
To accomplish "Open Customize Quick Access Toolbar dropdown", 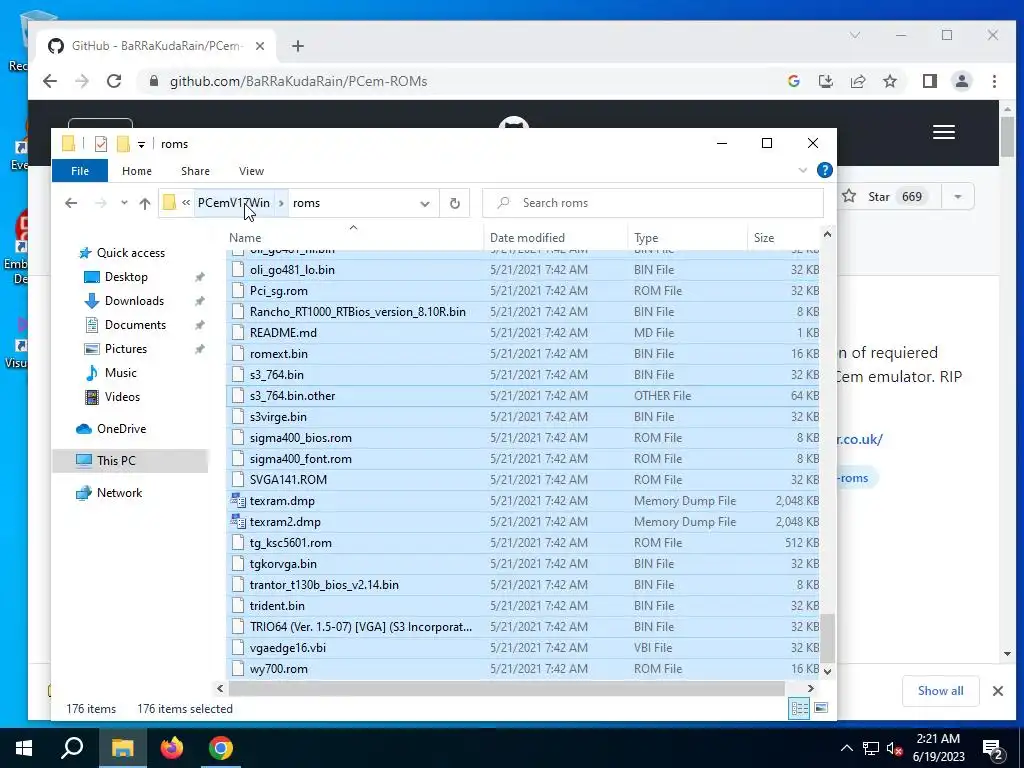I will (141, 144).
